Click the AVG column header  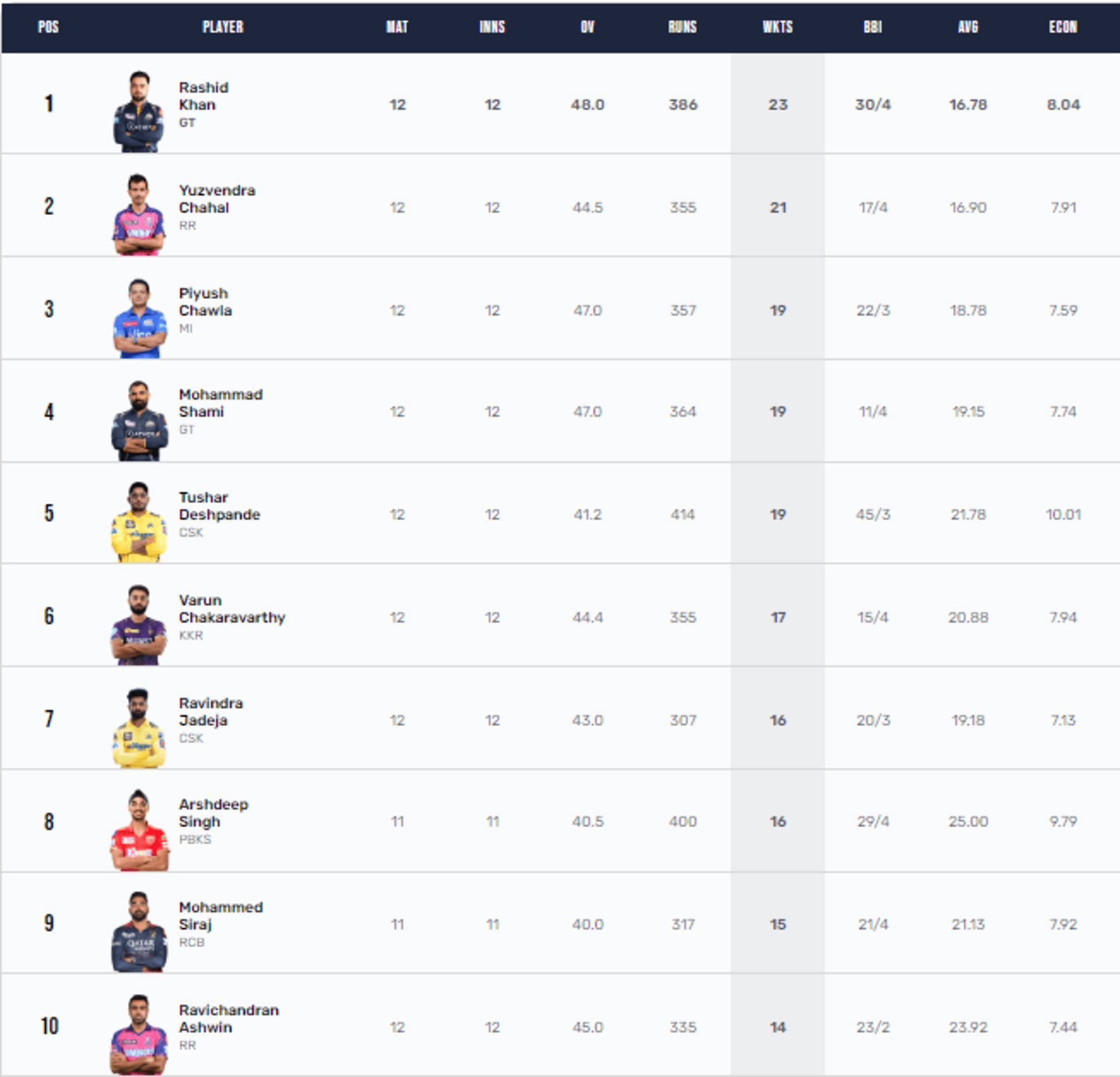click(x=968, y=27)
